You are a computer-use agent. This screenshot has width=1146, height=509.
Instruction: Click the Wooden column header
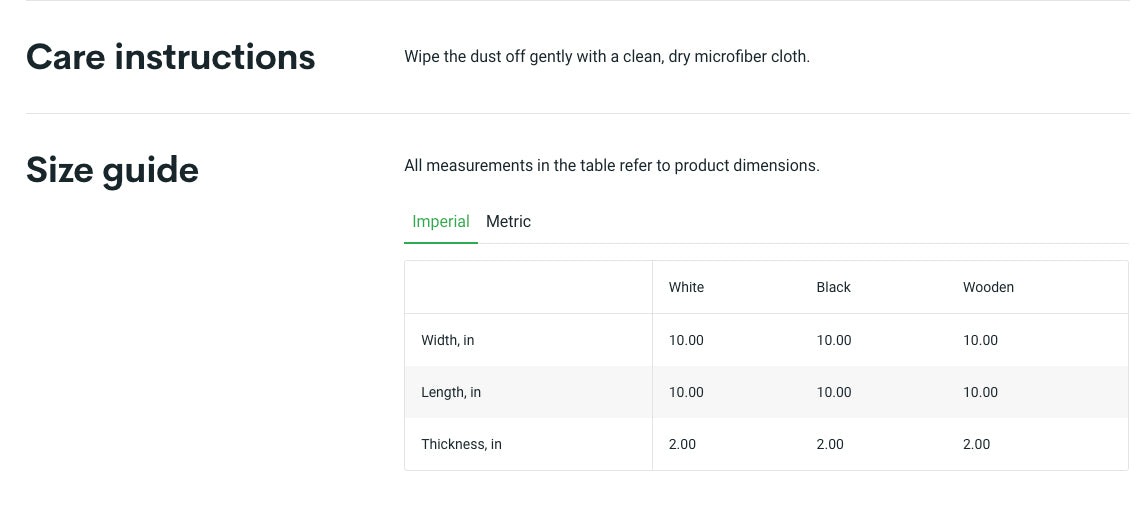pyautogui.click(x=988, y=287)
